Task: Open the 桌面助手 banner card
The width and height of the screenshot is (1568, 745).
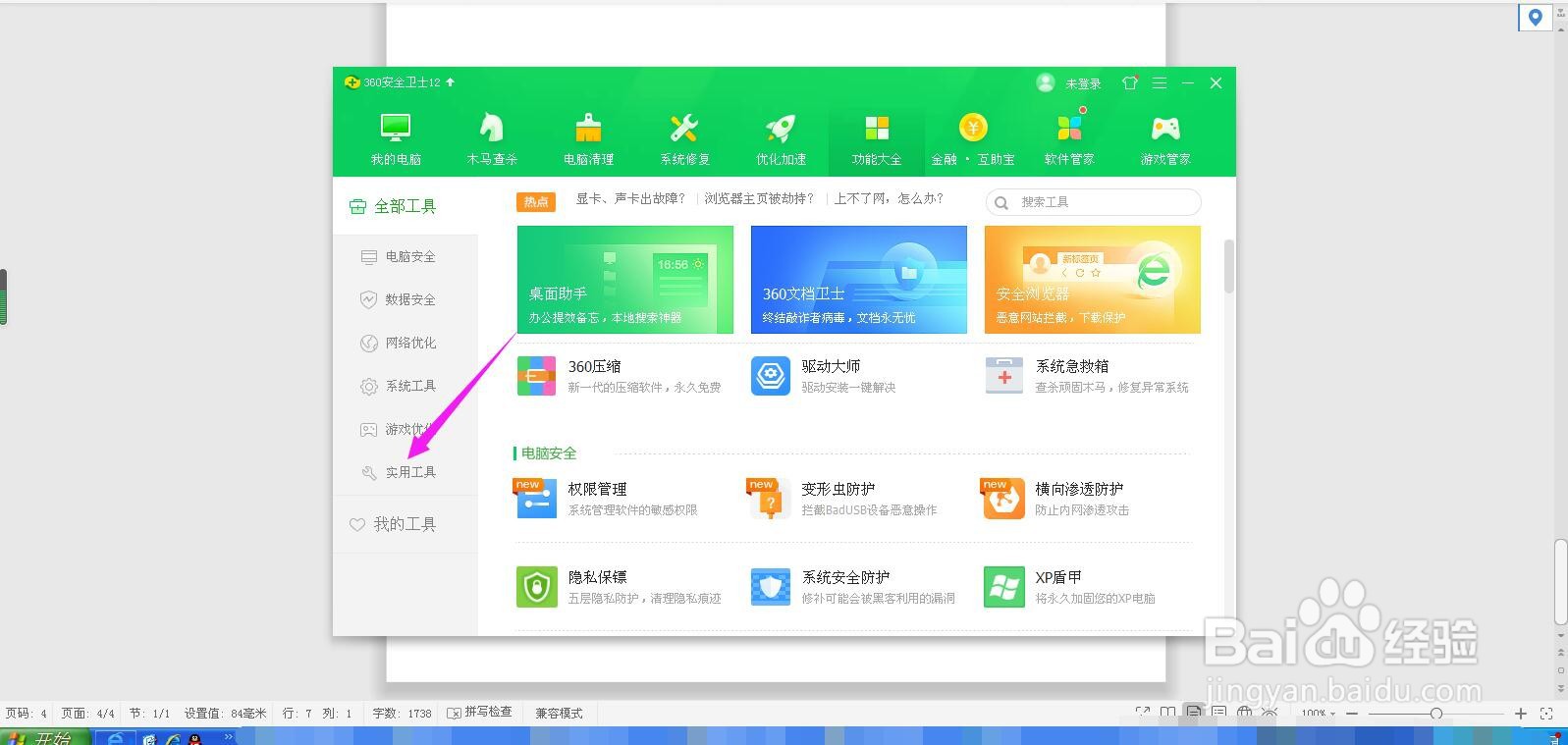Action: coord(625,280)
